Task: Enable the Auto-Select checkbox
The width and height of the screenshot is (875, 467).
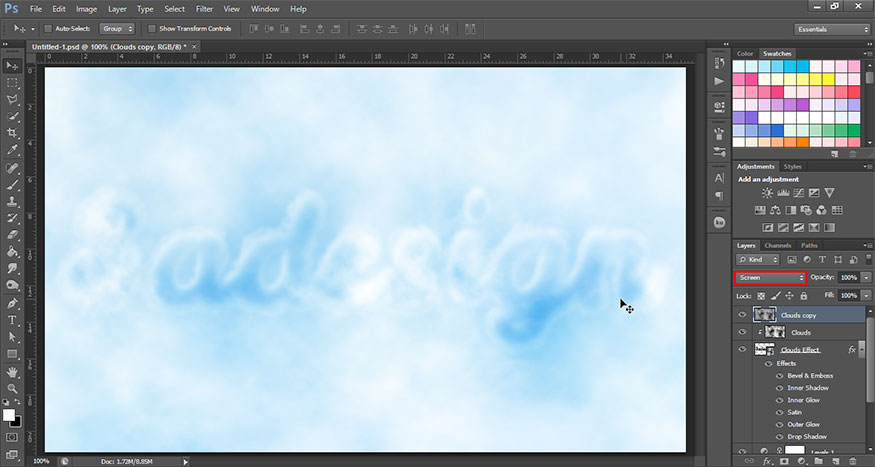Action: point(47,29)
